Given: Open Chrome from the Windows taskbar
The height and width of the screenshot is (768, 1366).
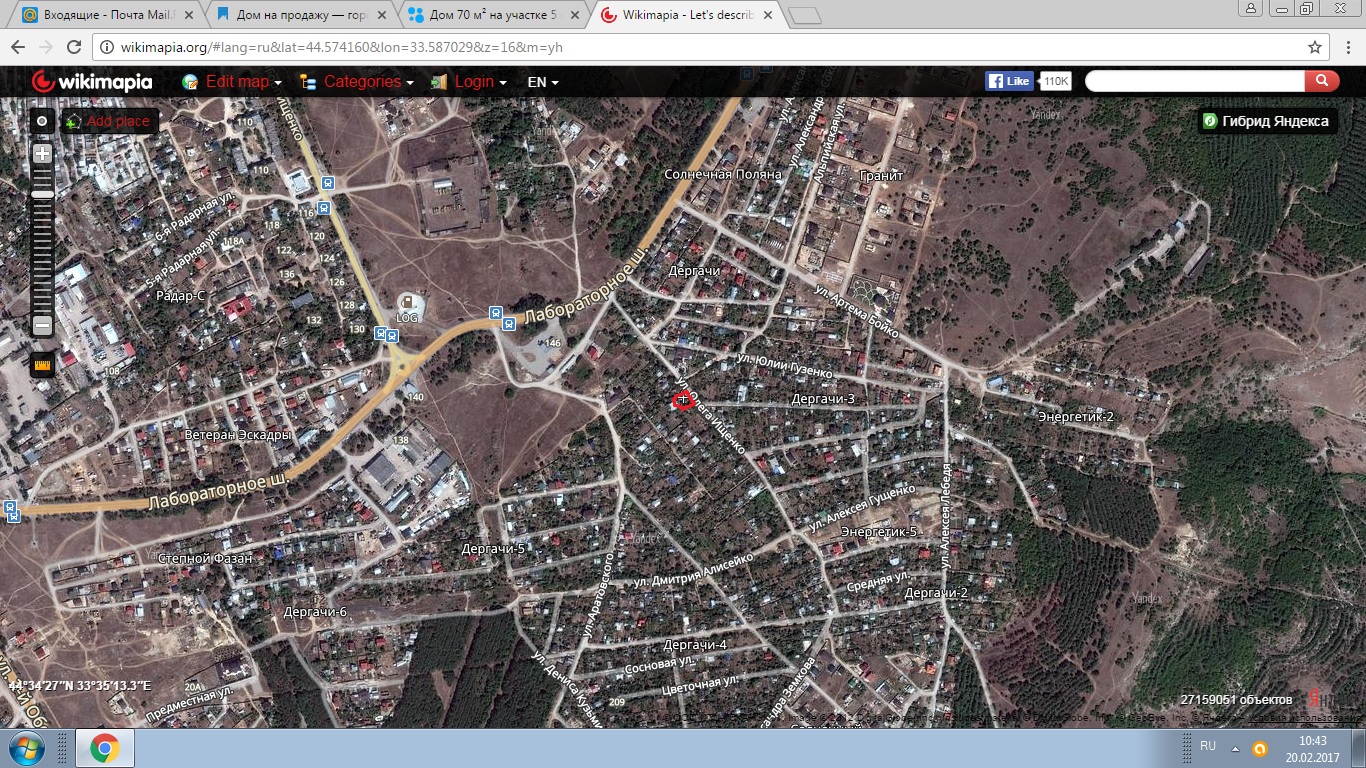Looking at the screenshot, I should pos(104,748).
